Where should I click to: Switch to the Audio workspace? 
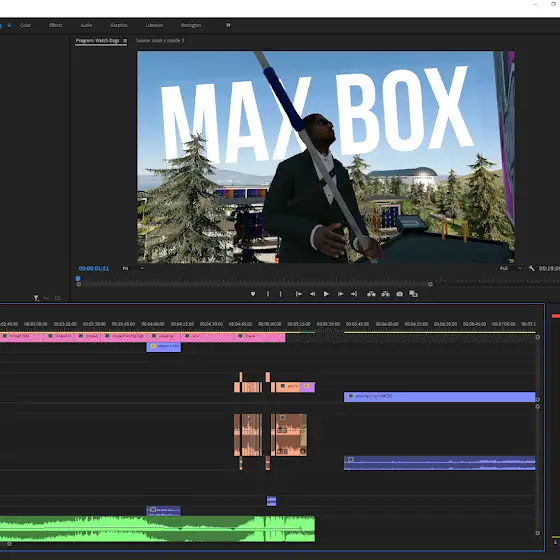[x=86, y=25]
